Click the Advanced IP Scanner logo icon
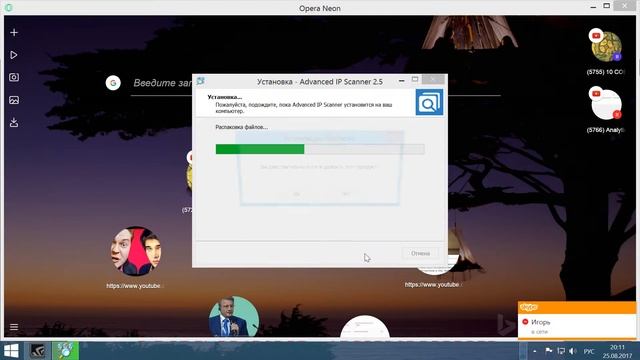Image resolution: width=640 pixels, height=360 pixels. [x=429, y=102]
